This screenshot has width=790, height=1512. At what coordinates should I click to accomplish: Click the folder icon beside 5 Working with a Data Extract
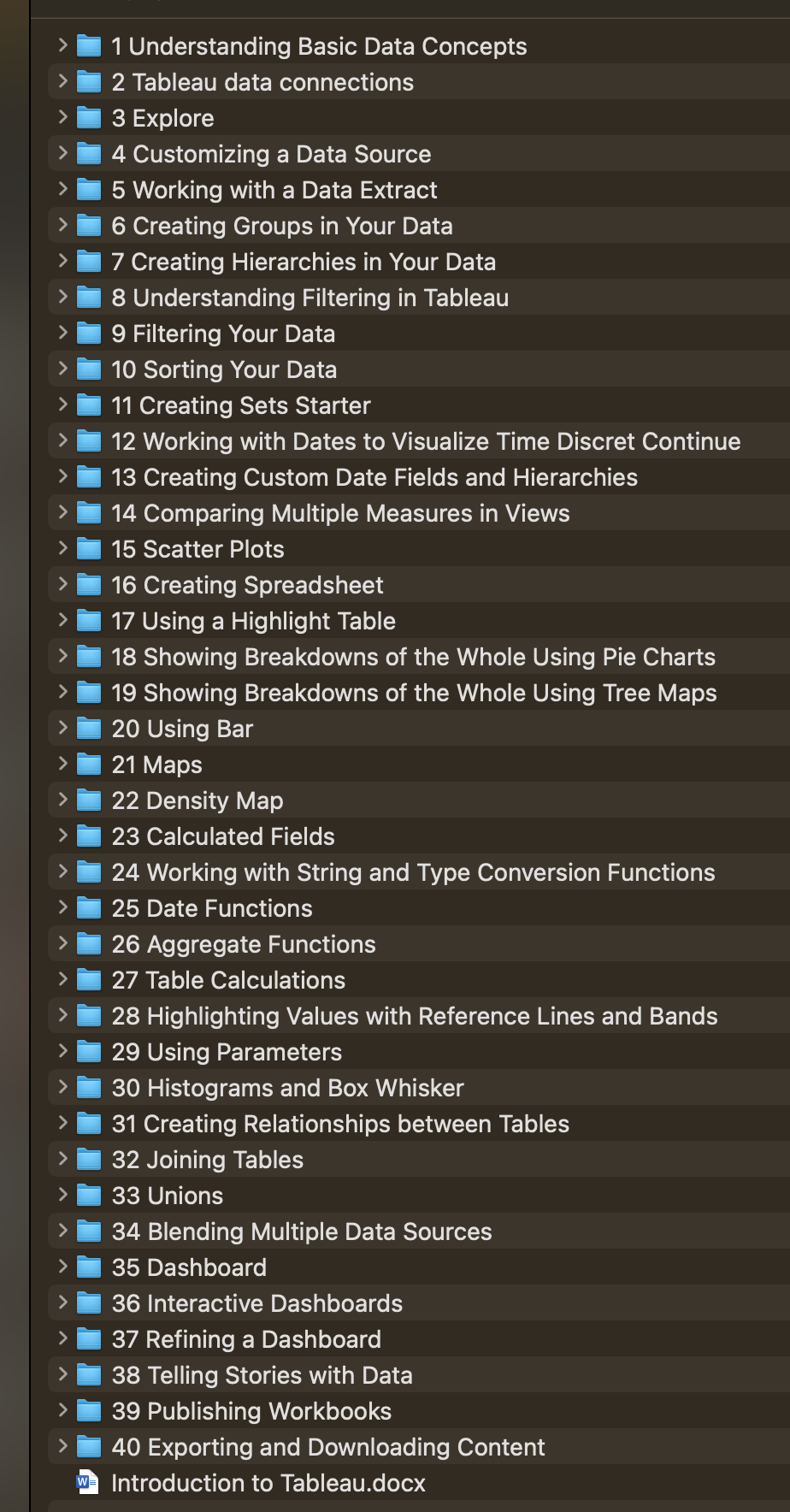tap(89, 190)
